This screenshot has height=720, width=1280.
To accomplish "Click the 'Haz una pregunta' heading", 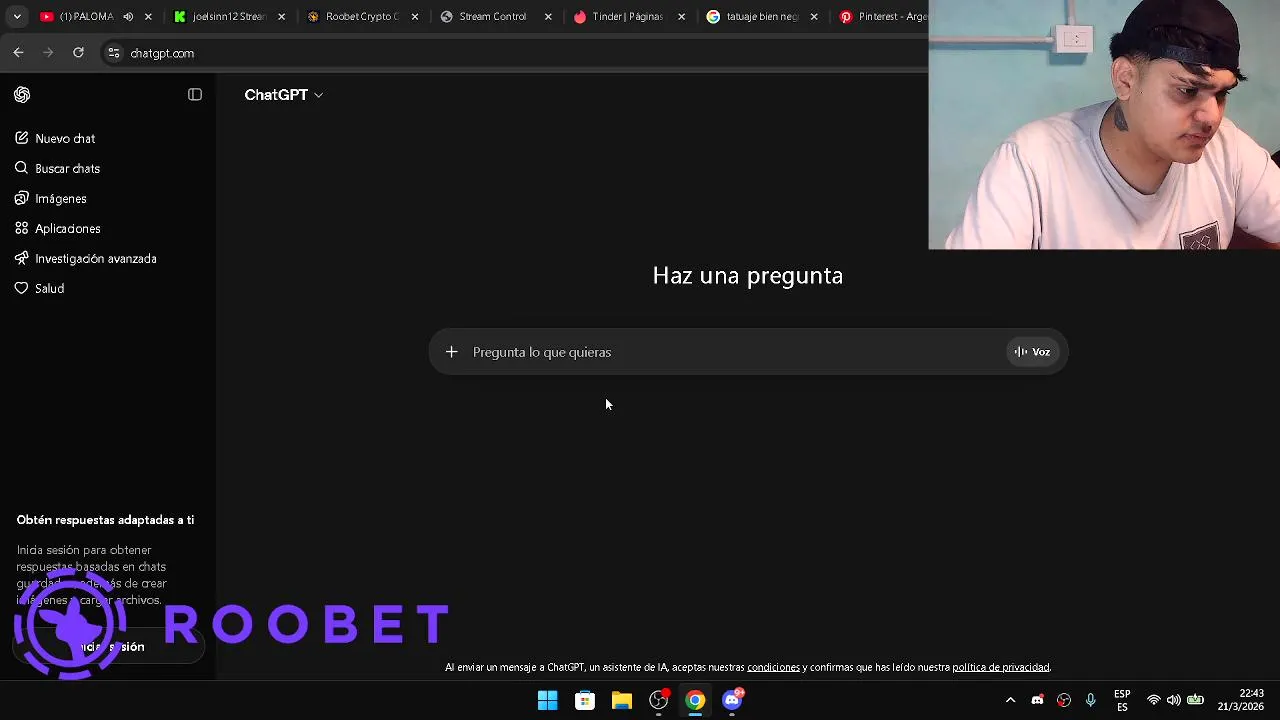I will point(748,276).
